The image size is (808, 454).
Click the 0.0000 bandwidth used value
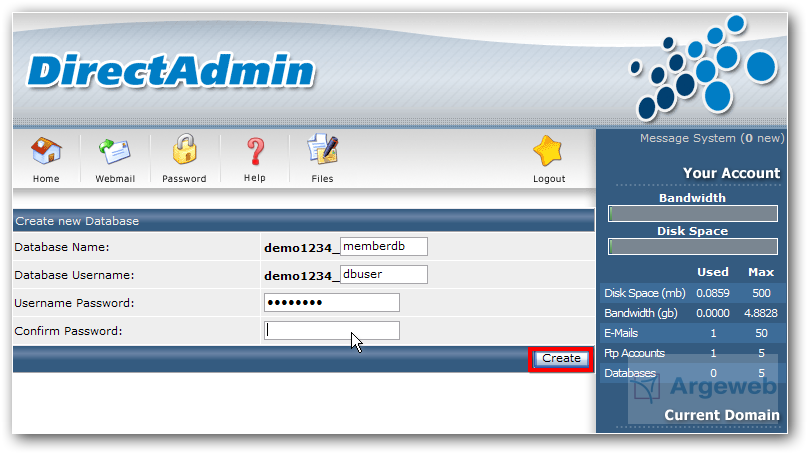(713, 313)
